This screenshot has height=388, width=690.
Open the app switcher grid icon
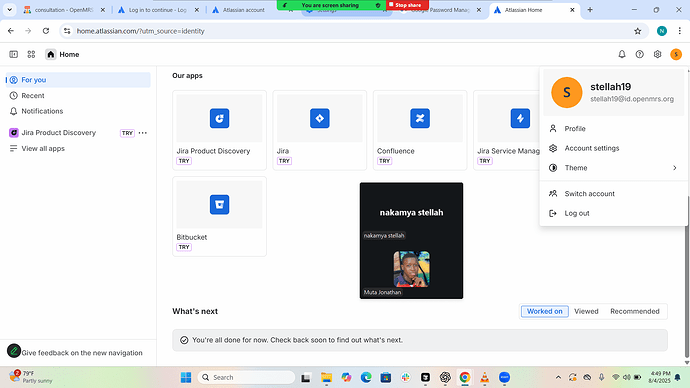(31, 55)
